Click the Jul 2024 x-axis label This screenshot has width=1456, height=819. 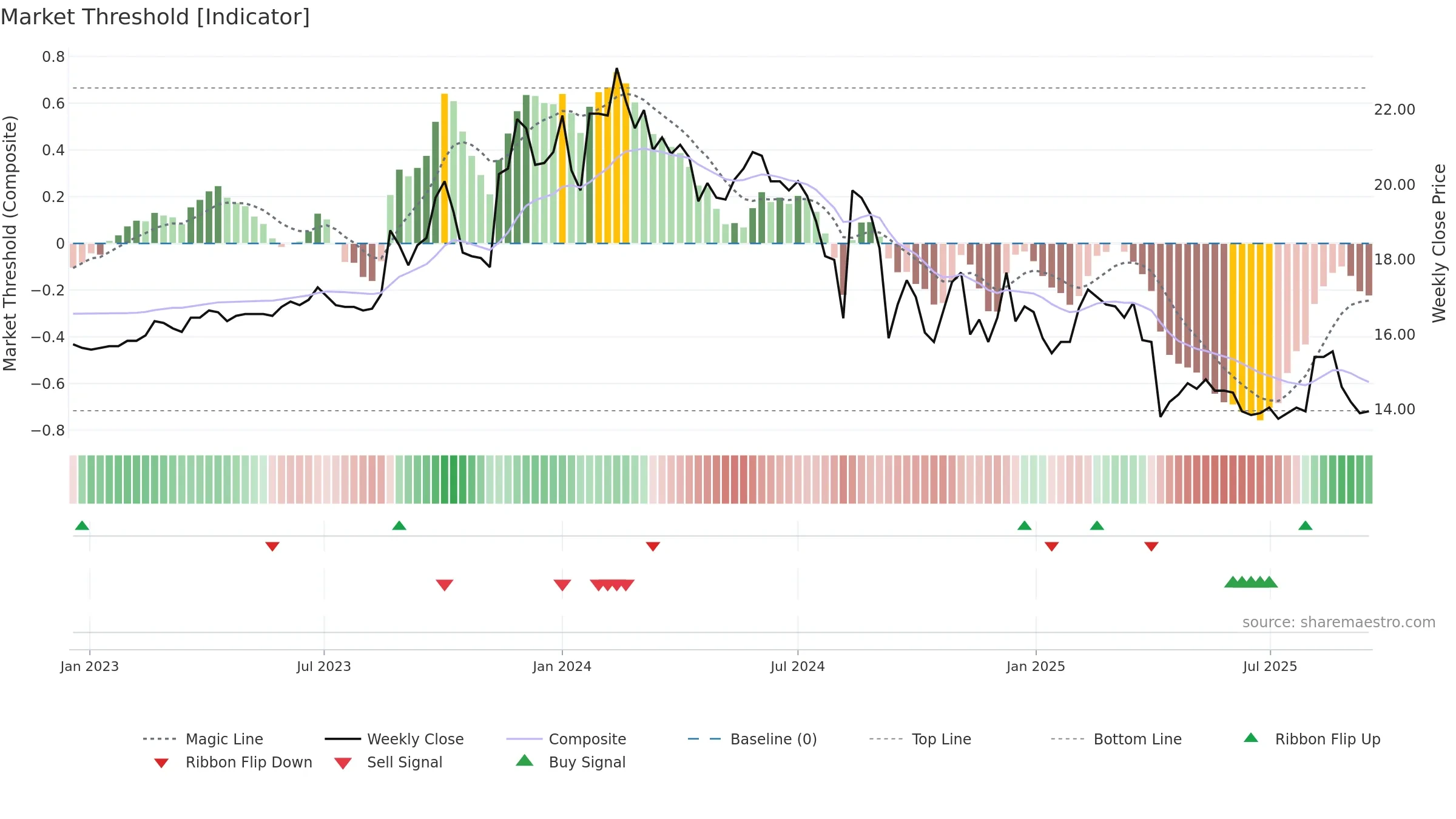[798, 666]
